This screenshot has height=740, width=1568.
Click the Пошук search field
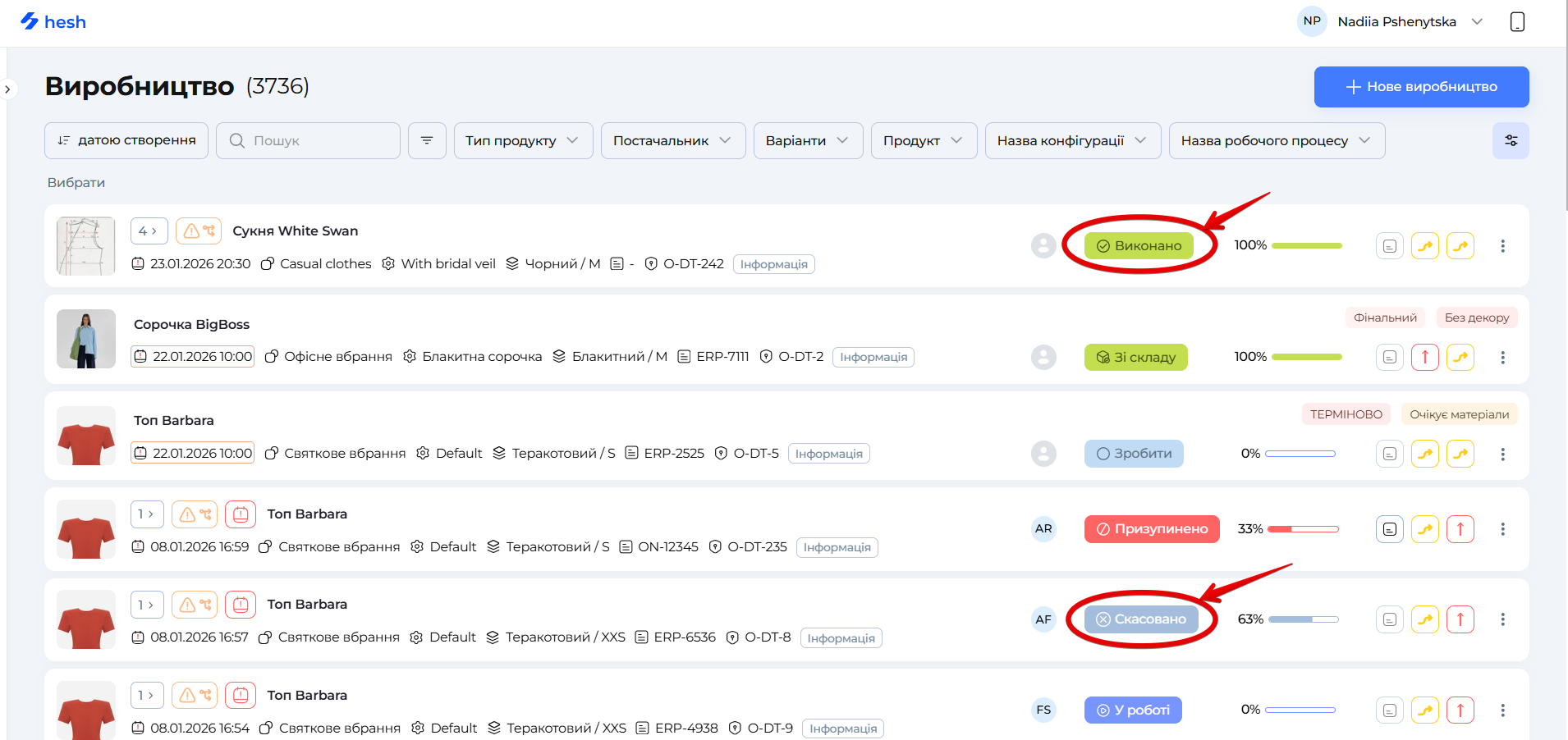(316, 140)
